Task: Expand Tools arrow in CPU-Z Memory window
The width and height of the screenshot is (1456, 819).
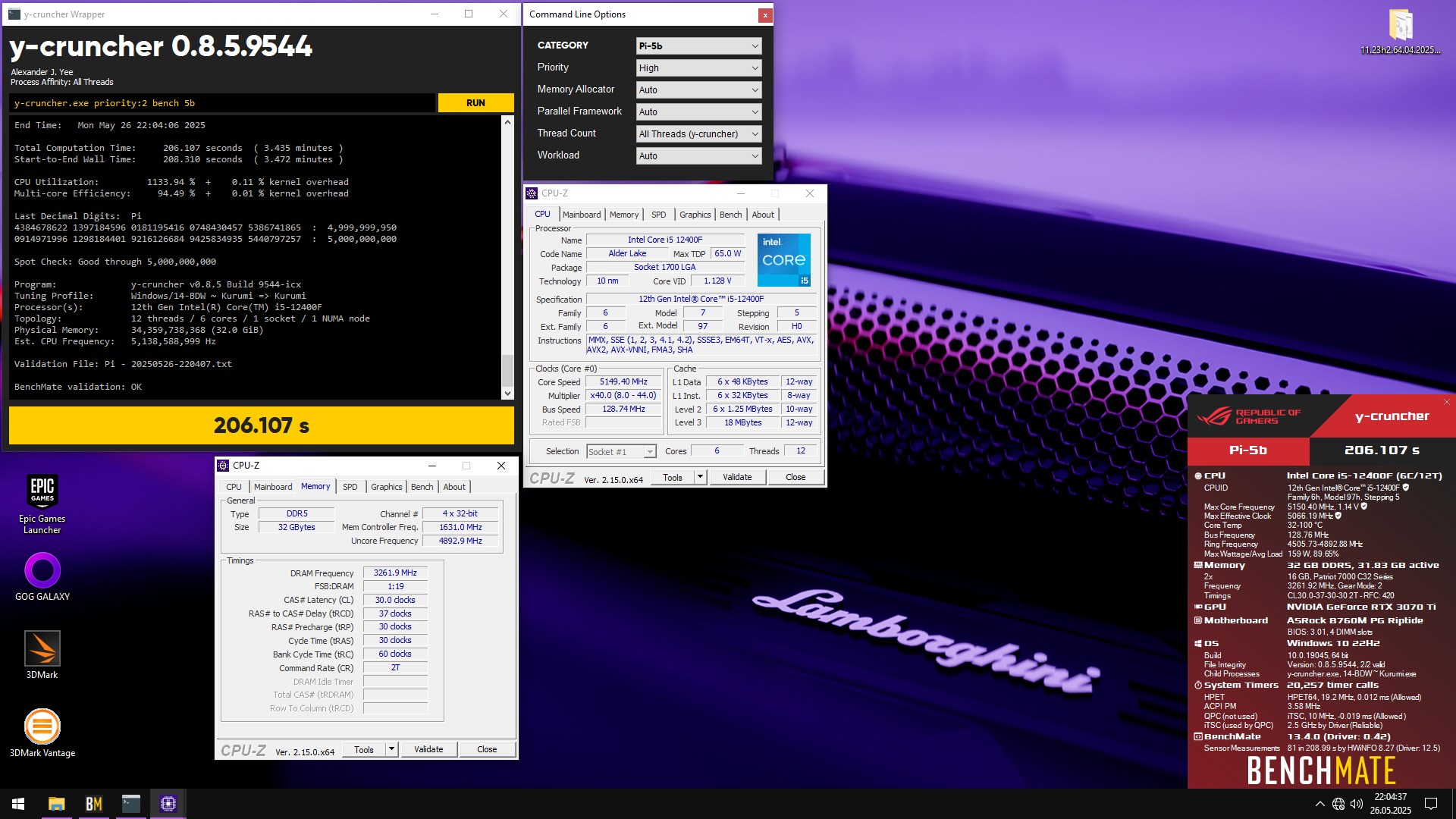Action: pyautogui.click(x=392, y=749)
